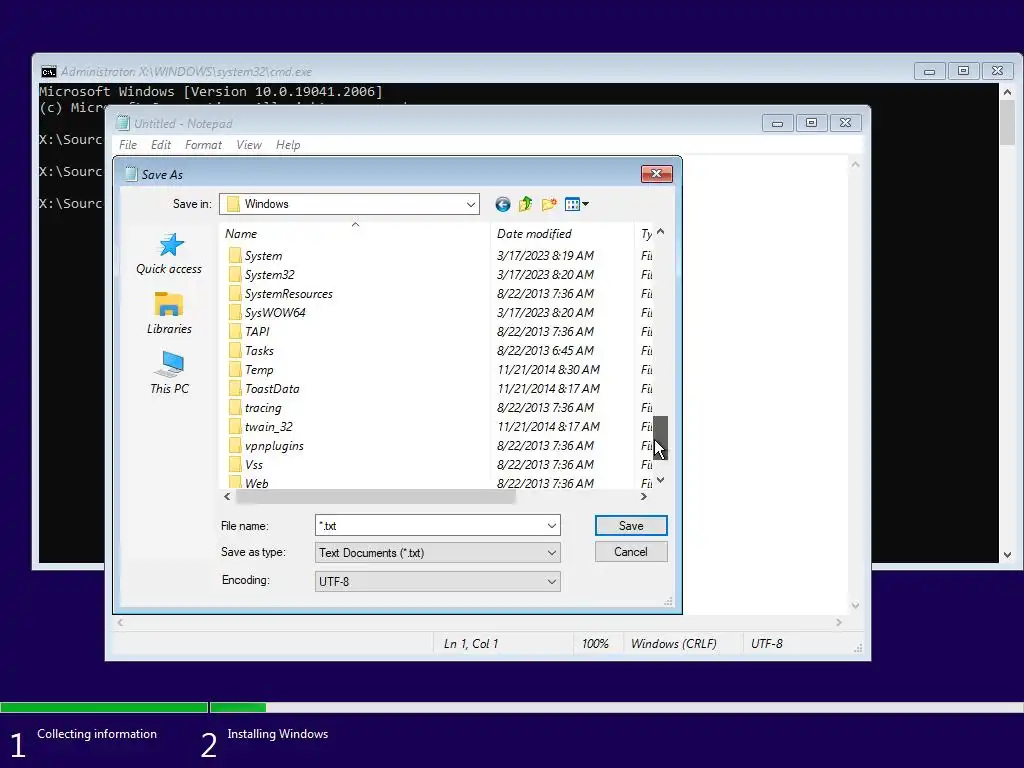The image size is (1024, 768).
Task: Click the Cancel button
Action: point(631,552)
